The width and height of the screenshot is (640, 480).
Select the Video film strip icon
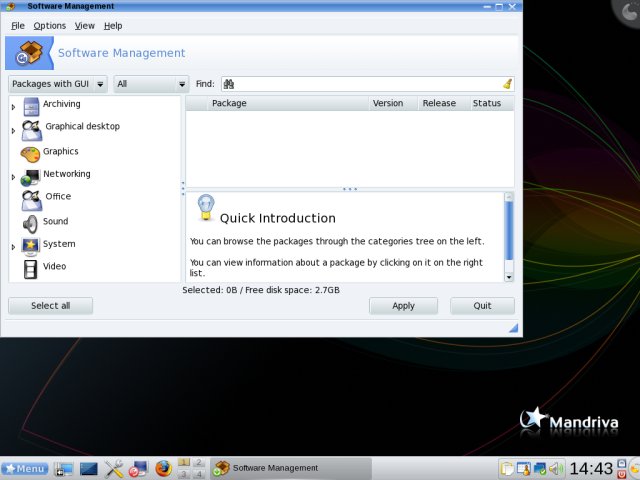click(x=30, y=270)
